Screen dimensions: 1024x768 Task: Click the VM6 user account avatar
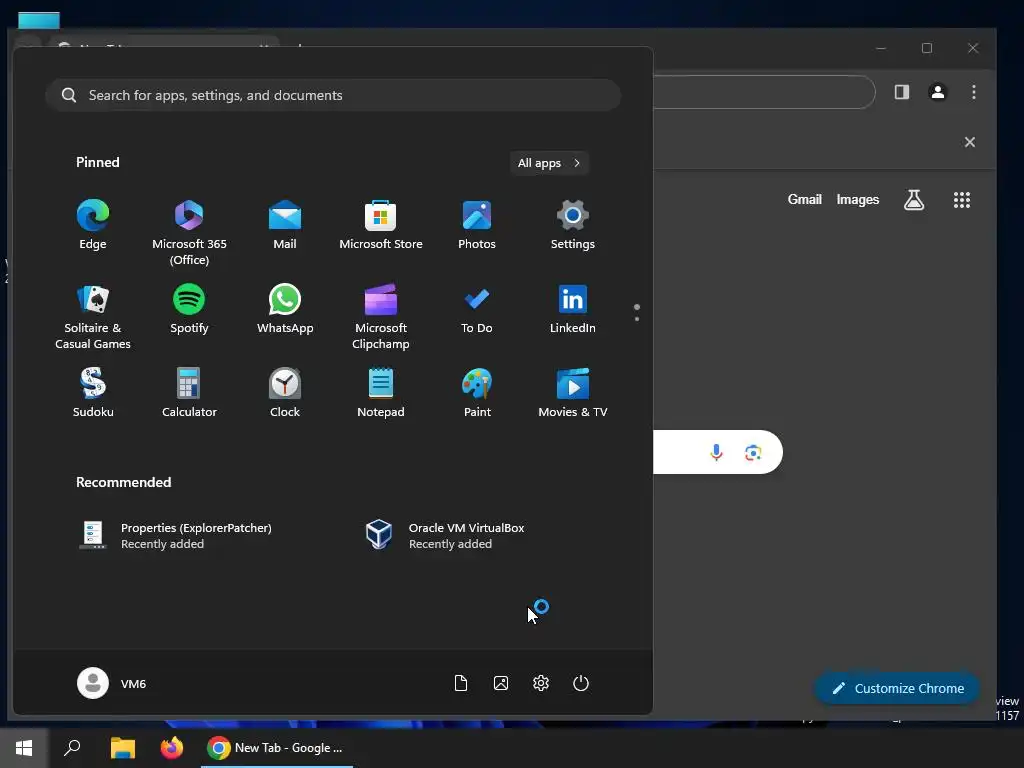[93, 683]
